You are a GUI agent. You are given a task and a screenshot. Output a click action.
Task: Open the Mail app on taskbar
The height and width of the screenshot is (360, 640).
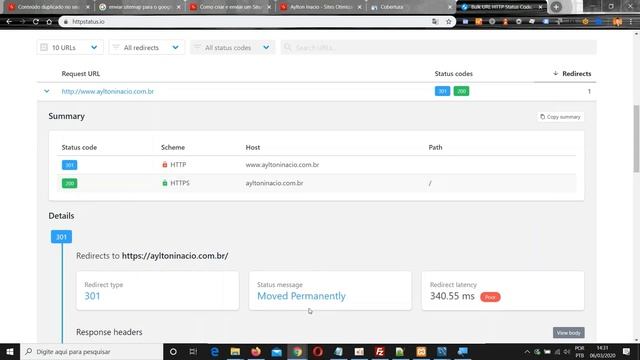[x=277, y=351]
